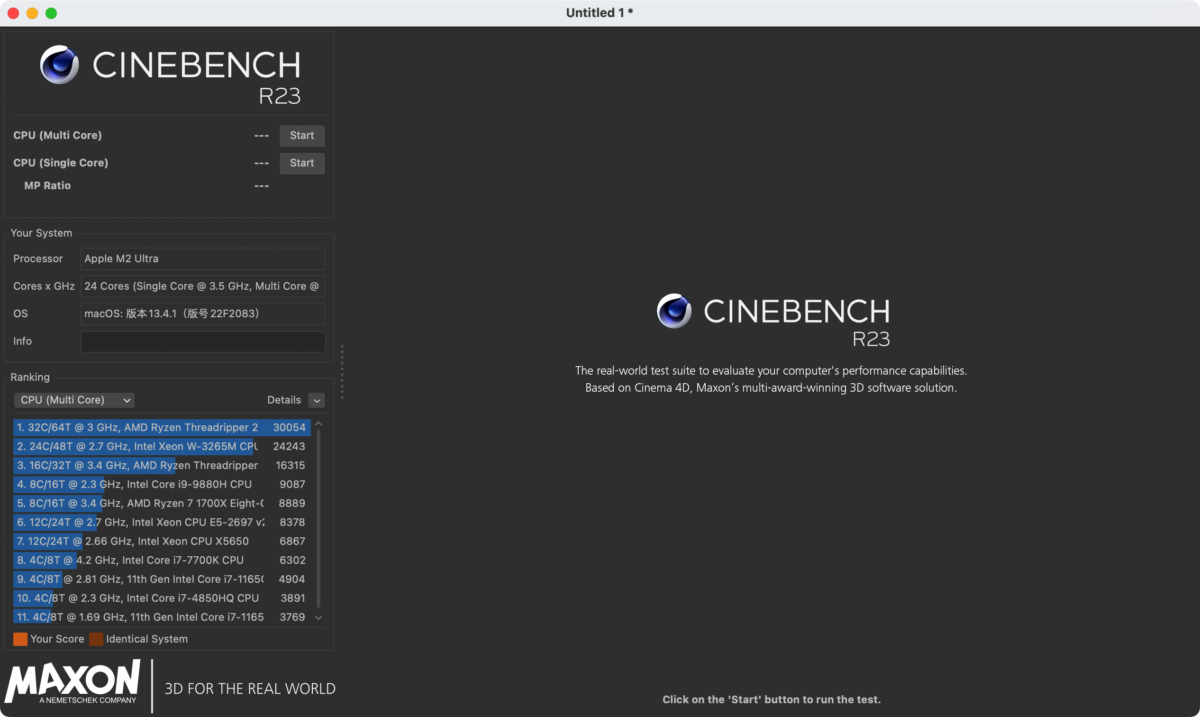1200x717 pixels.
Task: Select ranking row 10 Intel Core i7-4850HQ
Action: coord(161,598)
